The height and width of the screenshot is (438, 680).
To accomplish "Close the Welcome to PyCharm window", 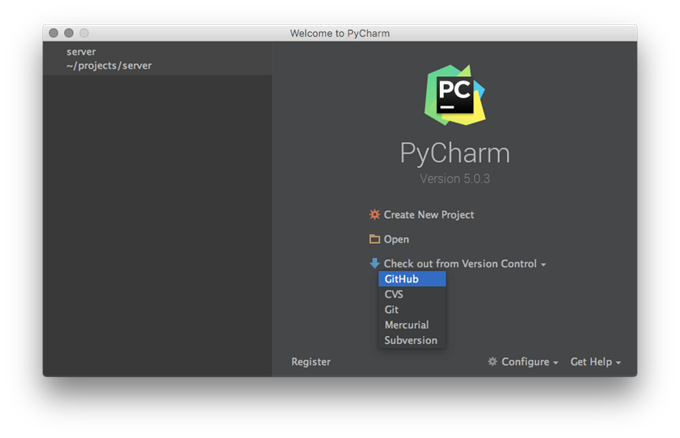I will 53,33.
